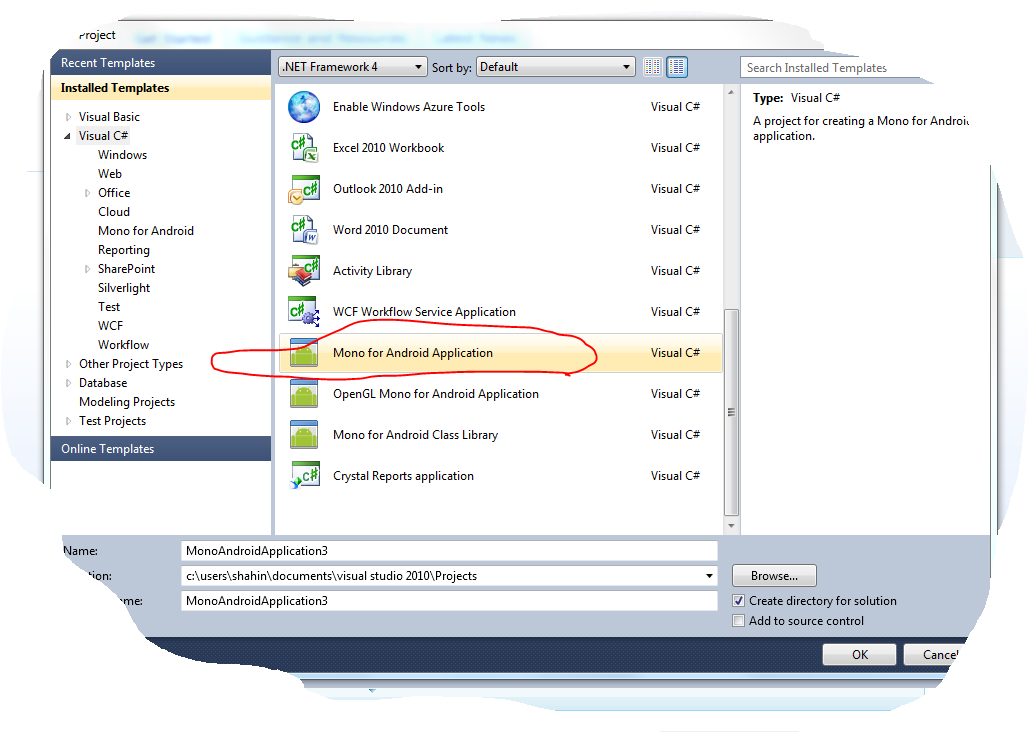Select Web under Visual C#

[110, 174]
